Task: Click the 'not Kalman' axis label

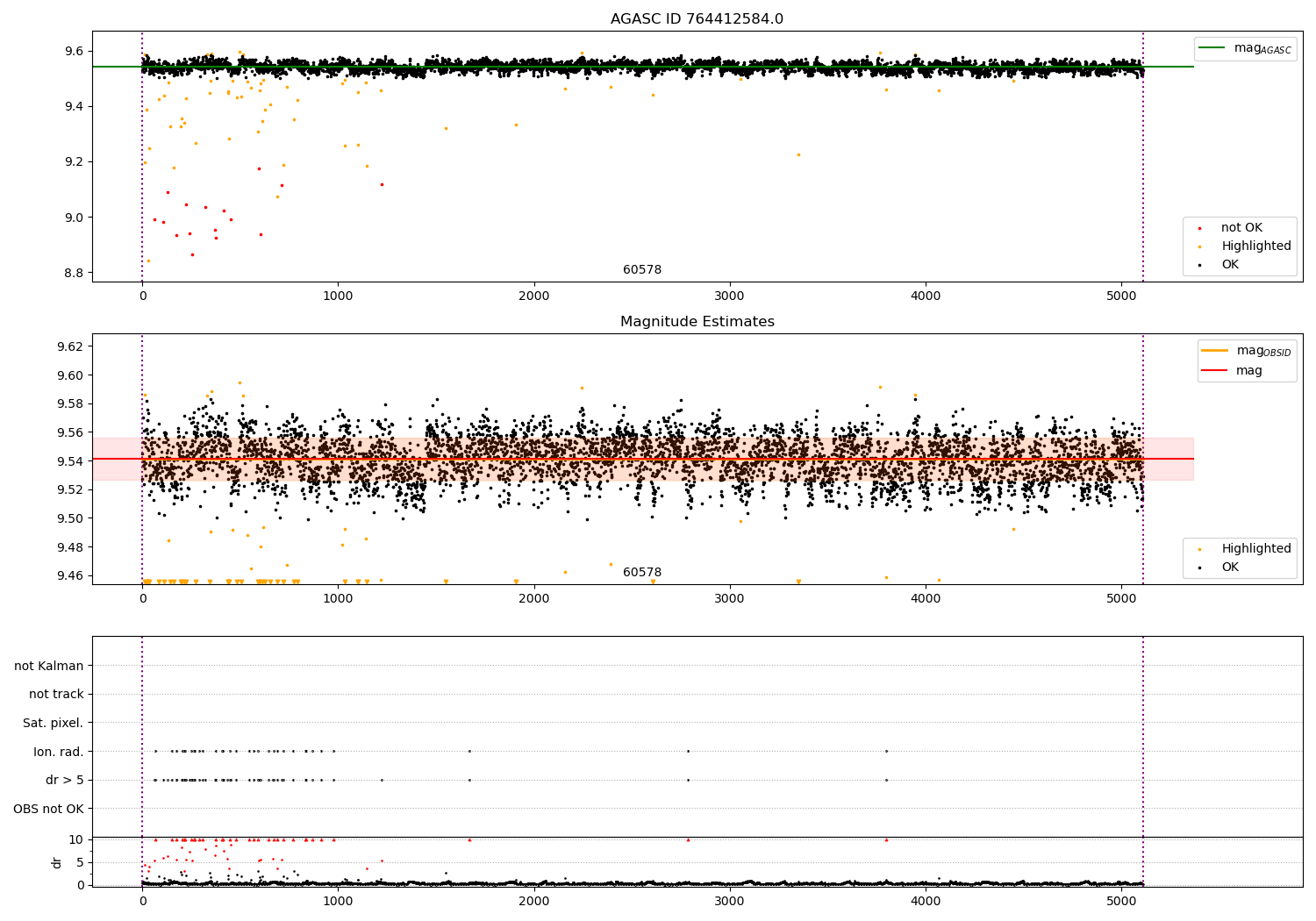Action: (x=49, y=666)
